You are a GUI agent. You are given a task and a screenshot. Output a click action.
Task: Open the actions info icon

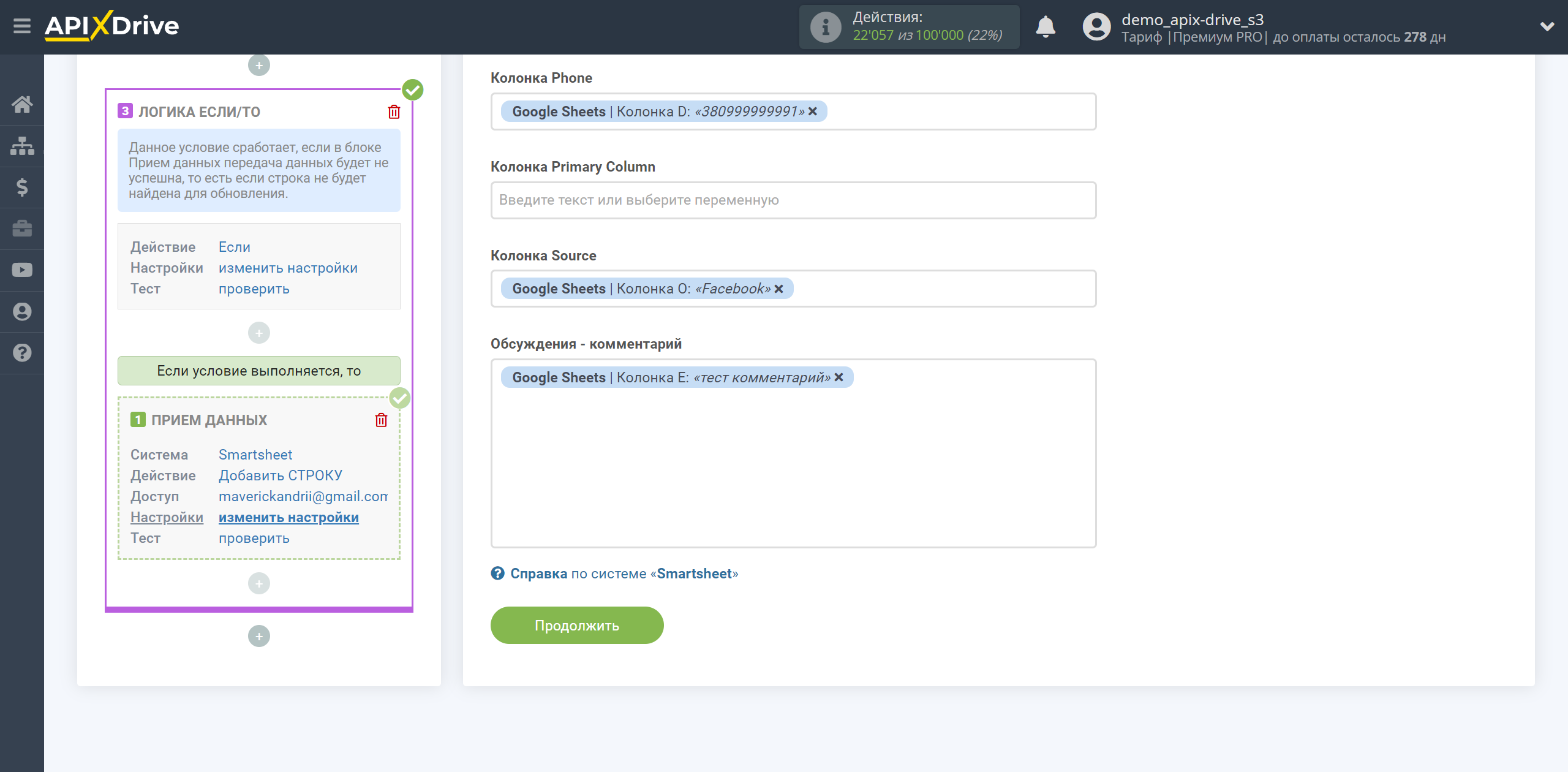pyautogui.click(x=825, y=27)
